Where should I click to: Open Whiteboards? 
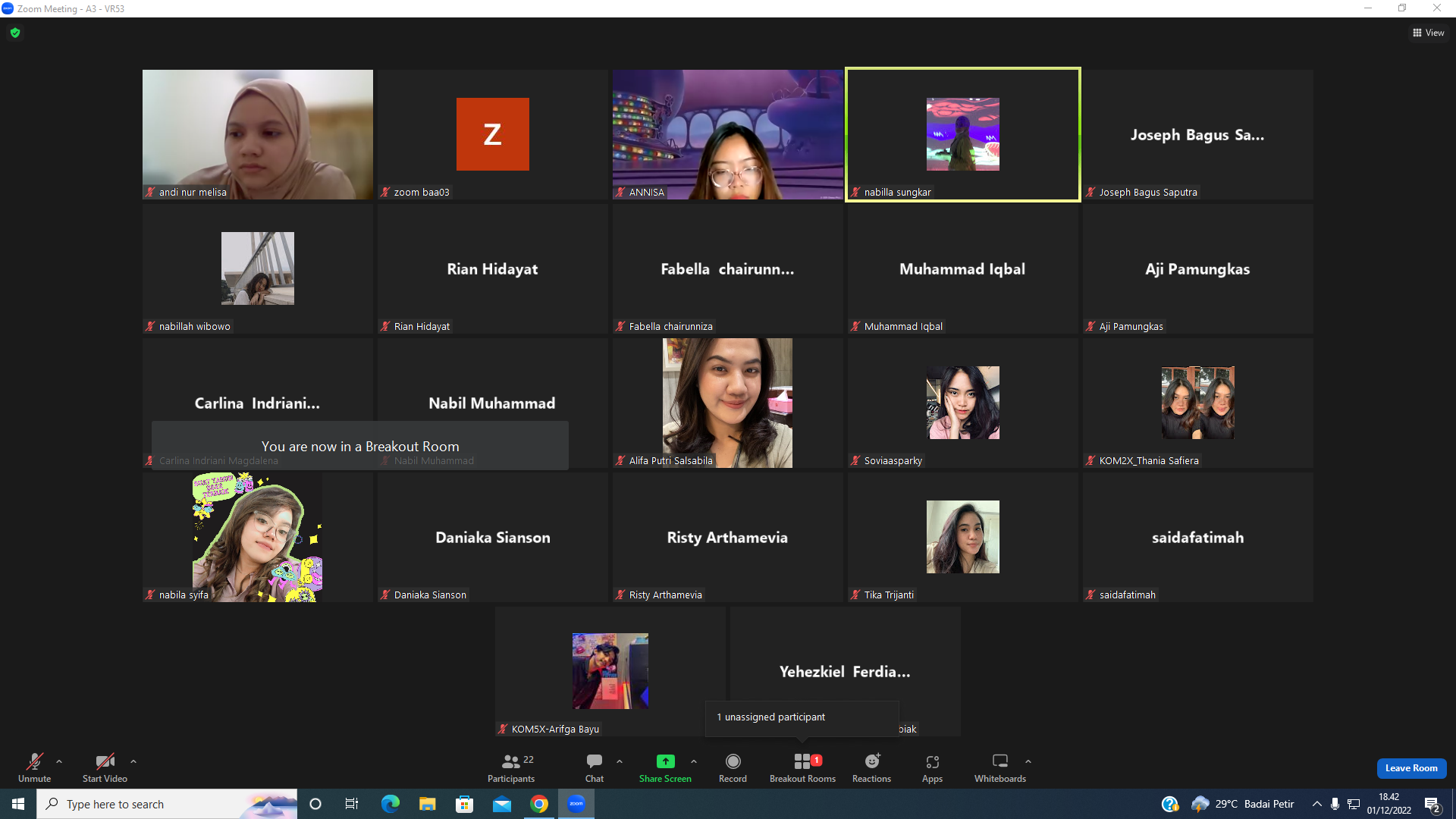click(x=1000, y=767)
